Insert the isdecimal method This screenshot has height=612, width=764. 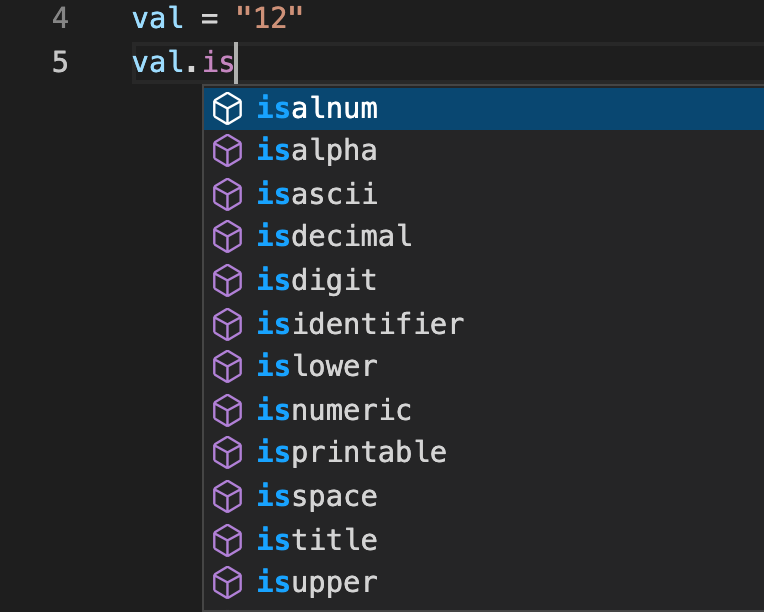coord(484,237)
